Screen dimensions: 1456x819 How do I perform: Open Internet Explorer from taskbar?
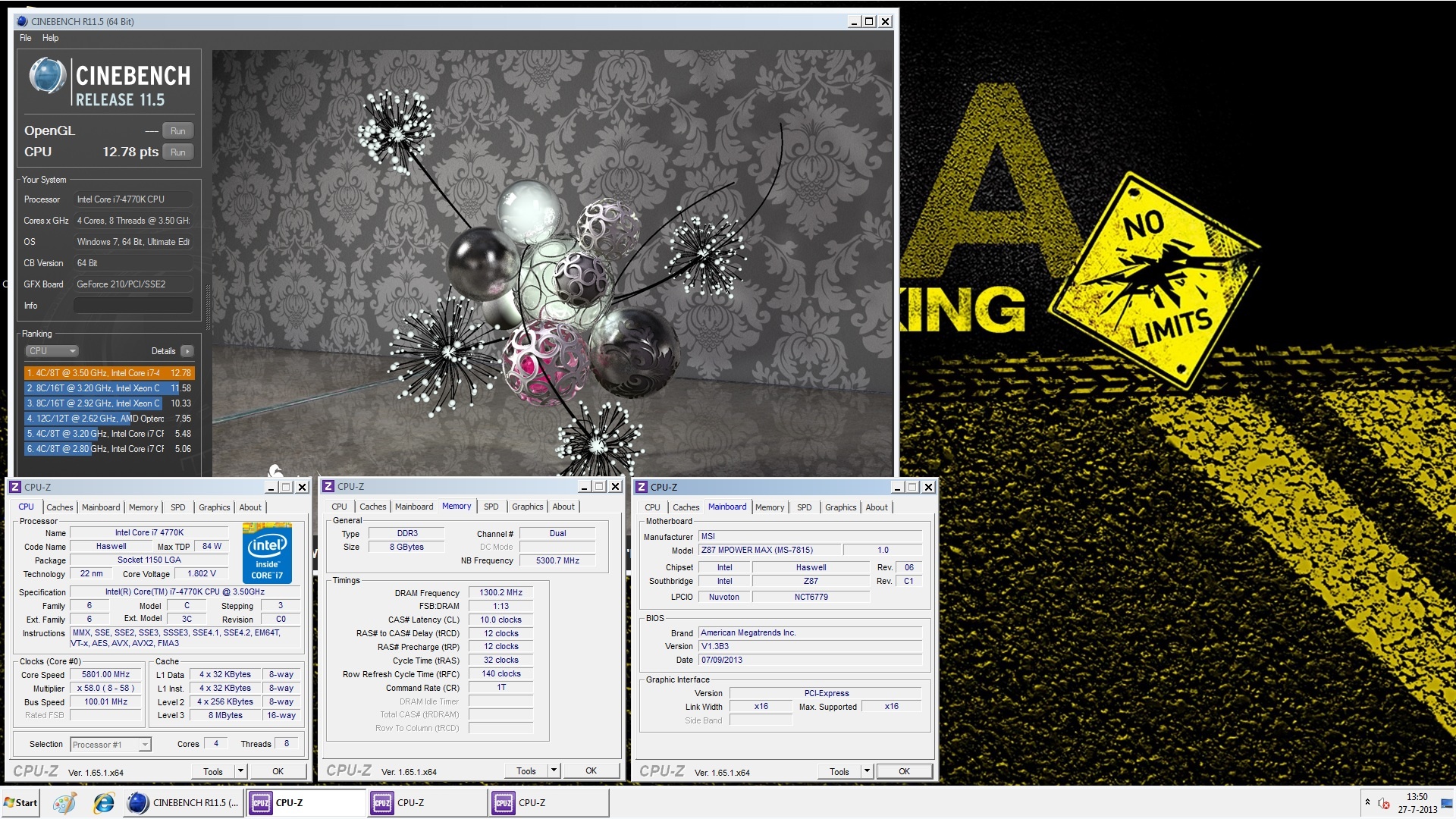tap(104, 803)
